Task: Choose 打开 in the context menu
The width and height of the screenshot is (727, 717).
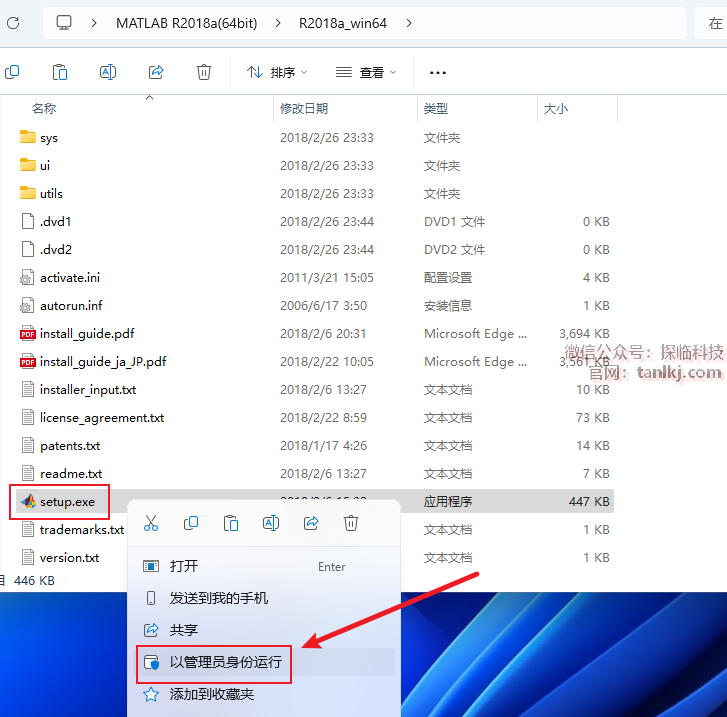Action: point(265,566)
